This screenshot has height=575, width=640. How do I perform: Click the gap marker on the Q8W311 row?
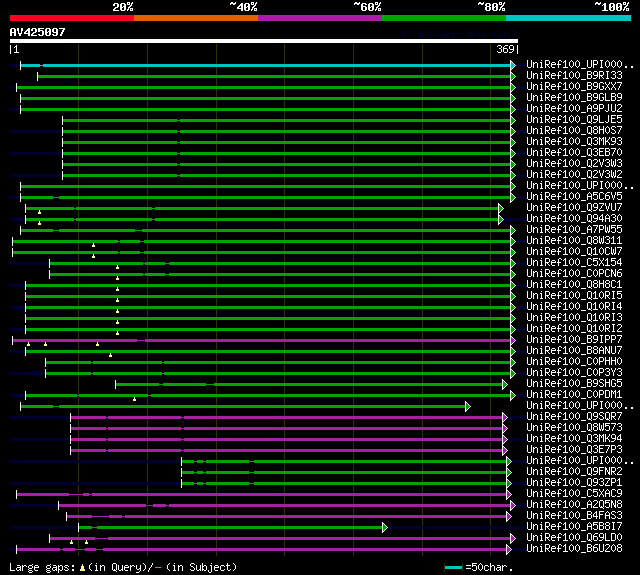[94, 244]
